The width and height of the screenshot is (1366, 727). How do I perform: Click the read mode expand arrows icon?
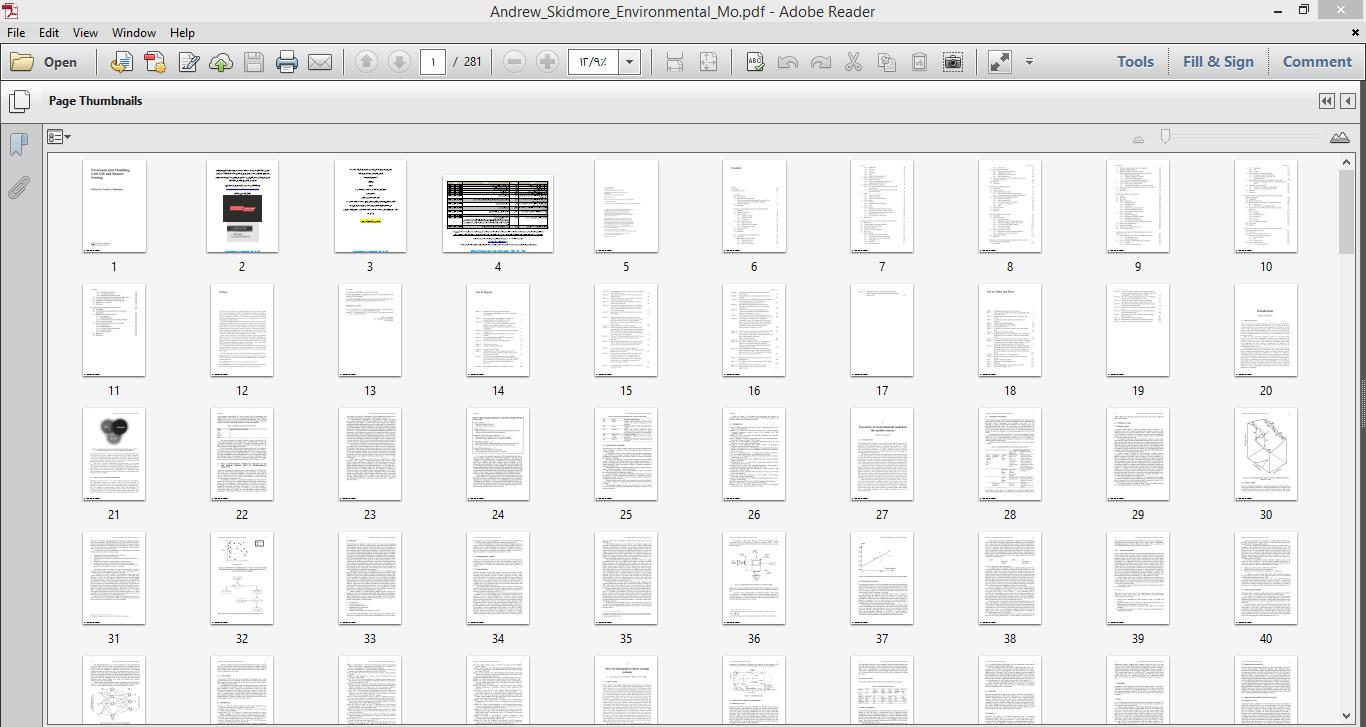tap(1000, 62)
